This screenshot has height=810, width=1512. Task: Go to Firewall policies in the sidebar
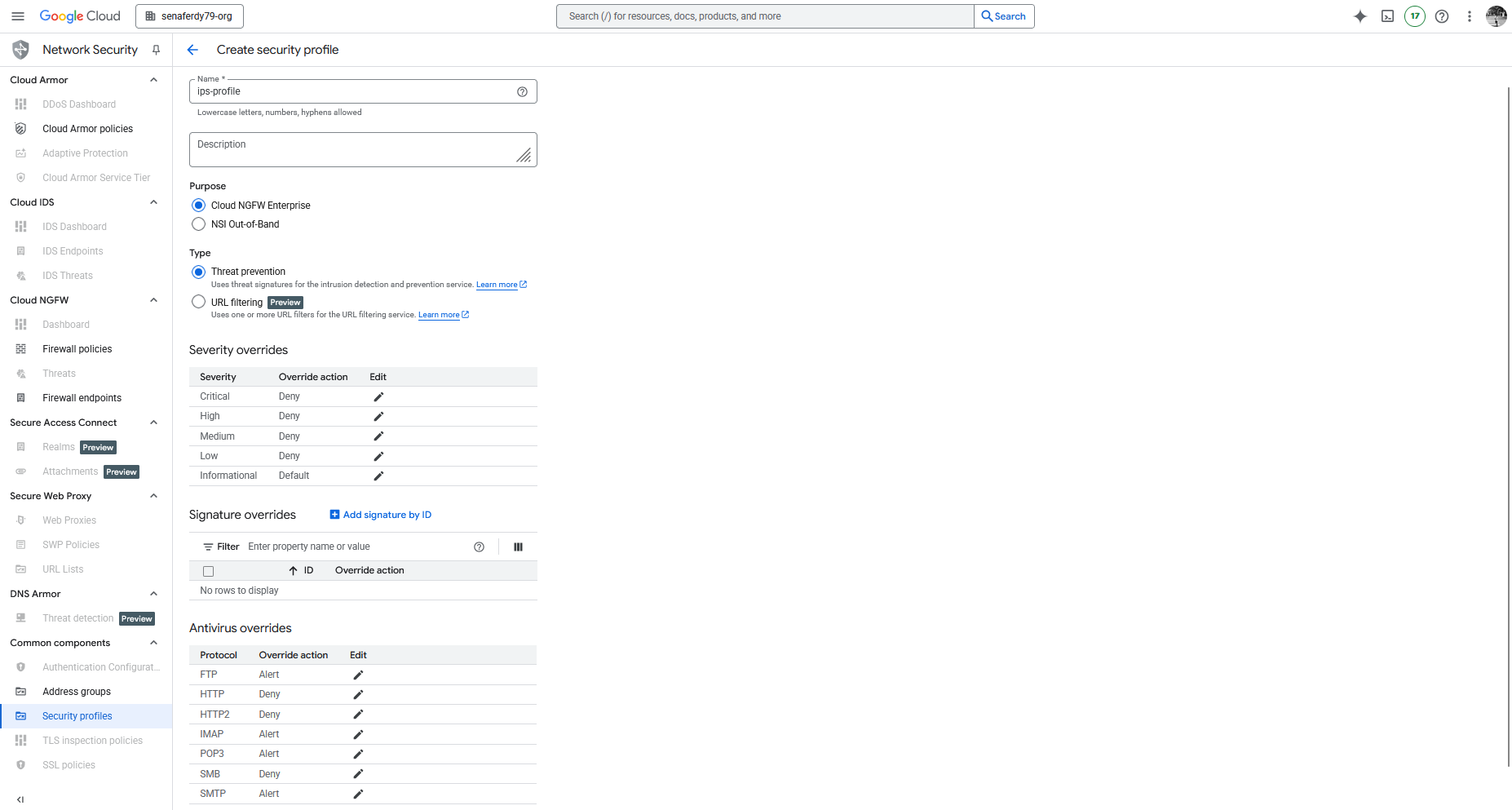[77, 349]
